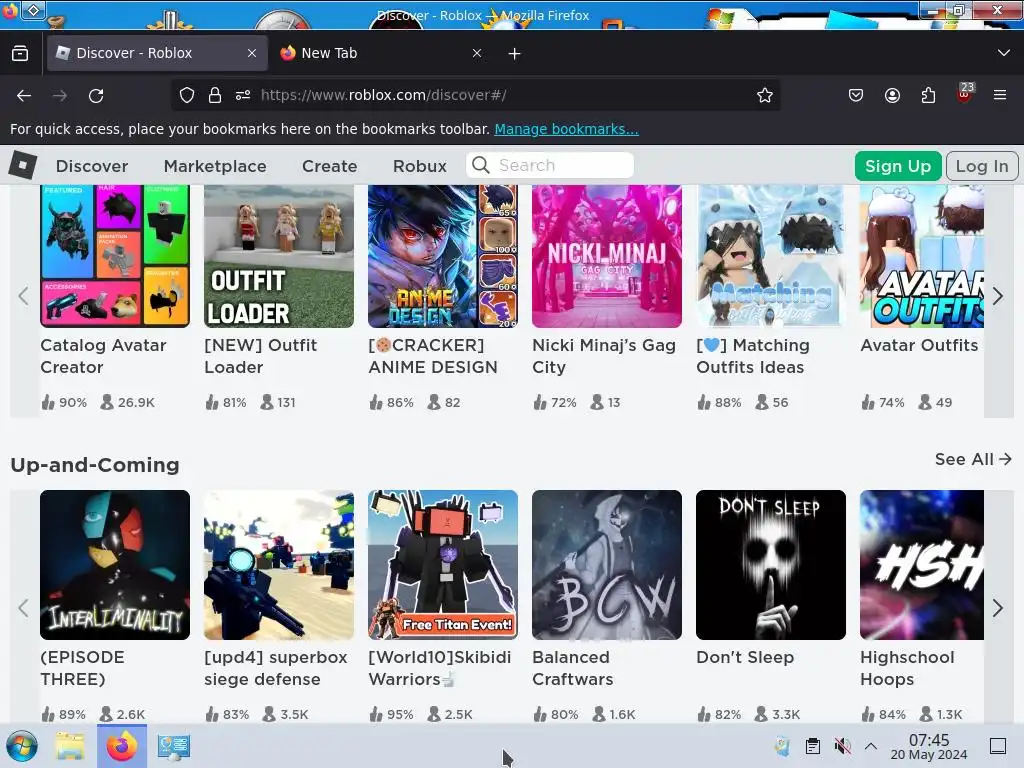Viewport: 1024px width, 768px height.
Task: Unmute the volume tray icon
Action: click(842, 746)
